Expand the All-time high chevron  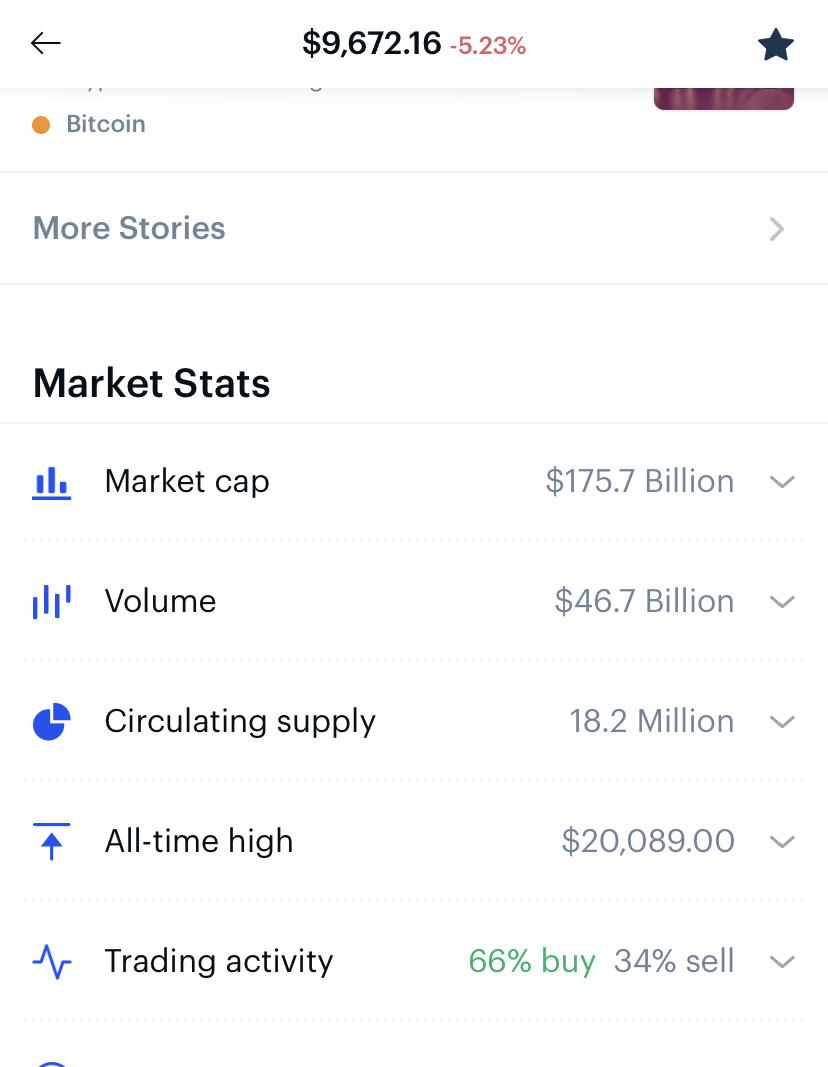(782, 842)
